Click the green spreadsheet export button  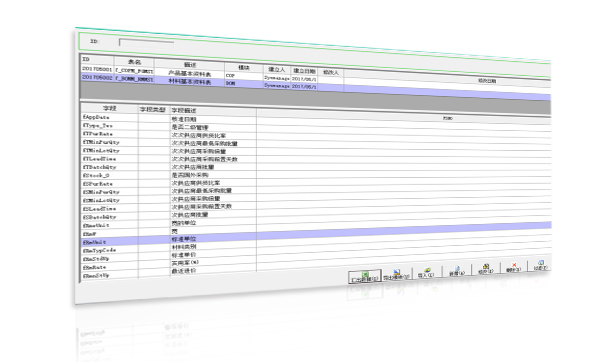[365, 277]
